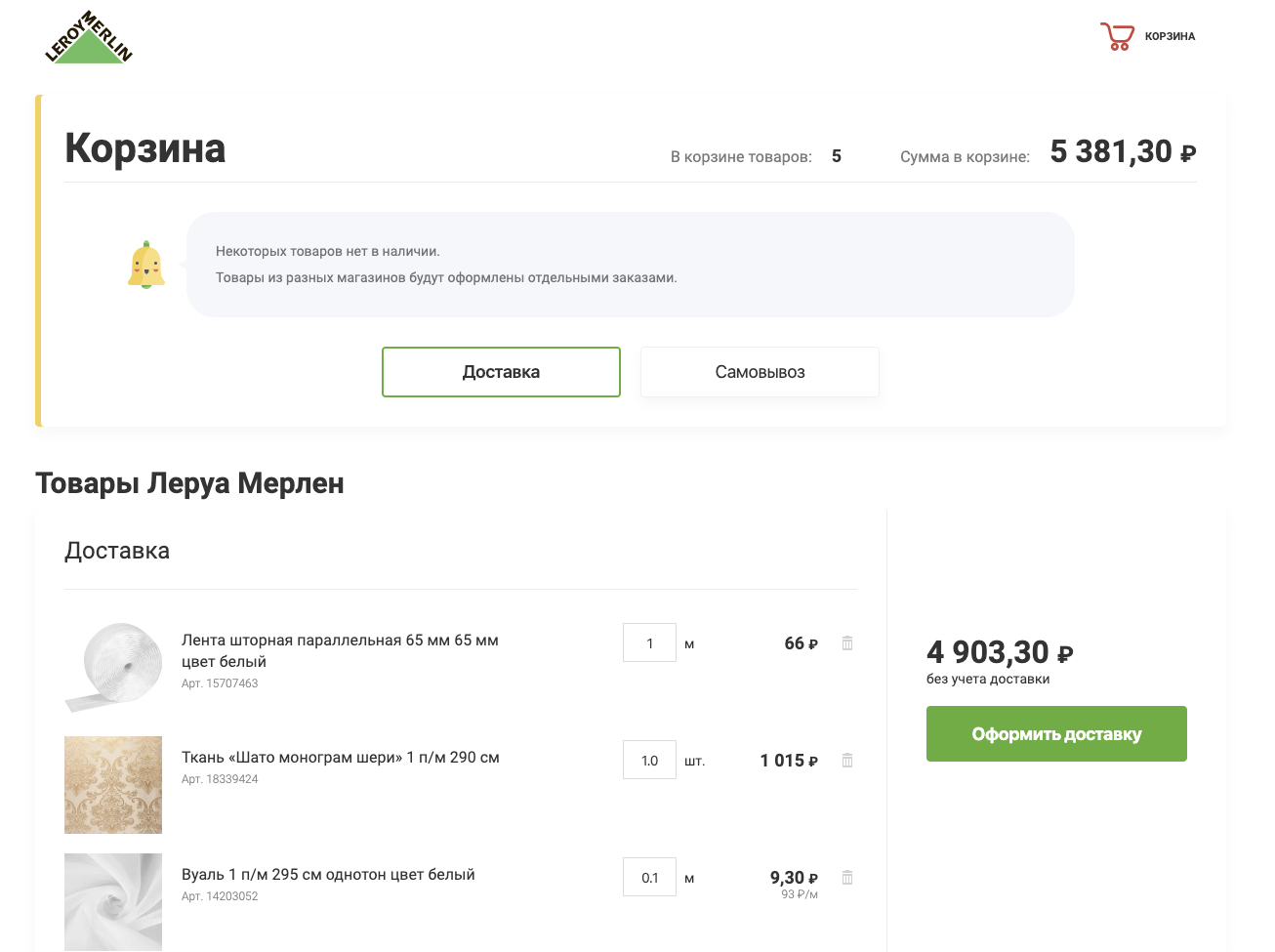
Task: Switch to the Самовывоз tab
Action: [760, 372]
